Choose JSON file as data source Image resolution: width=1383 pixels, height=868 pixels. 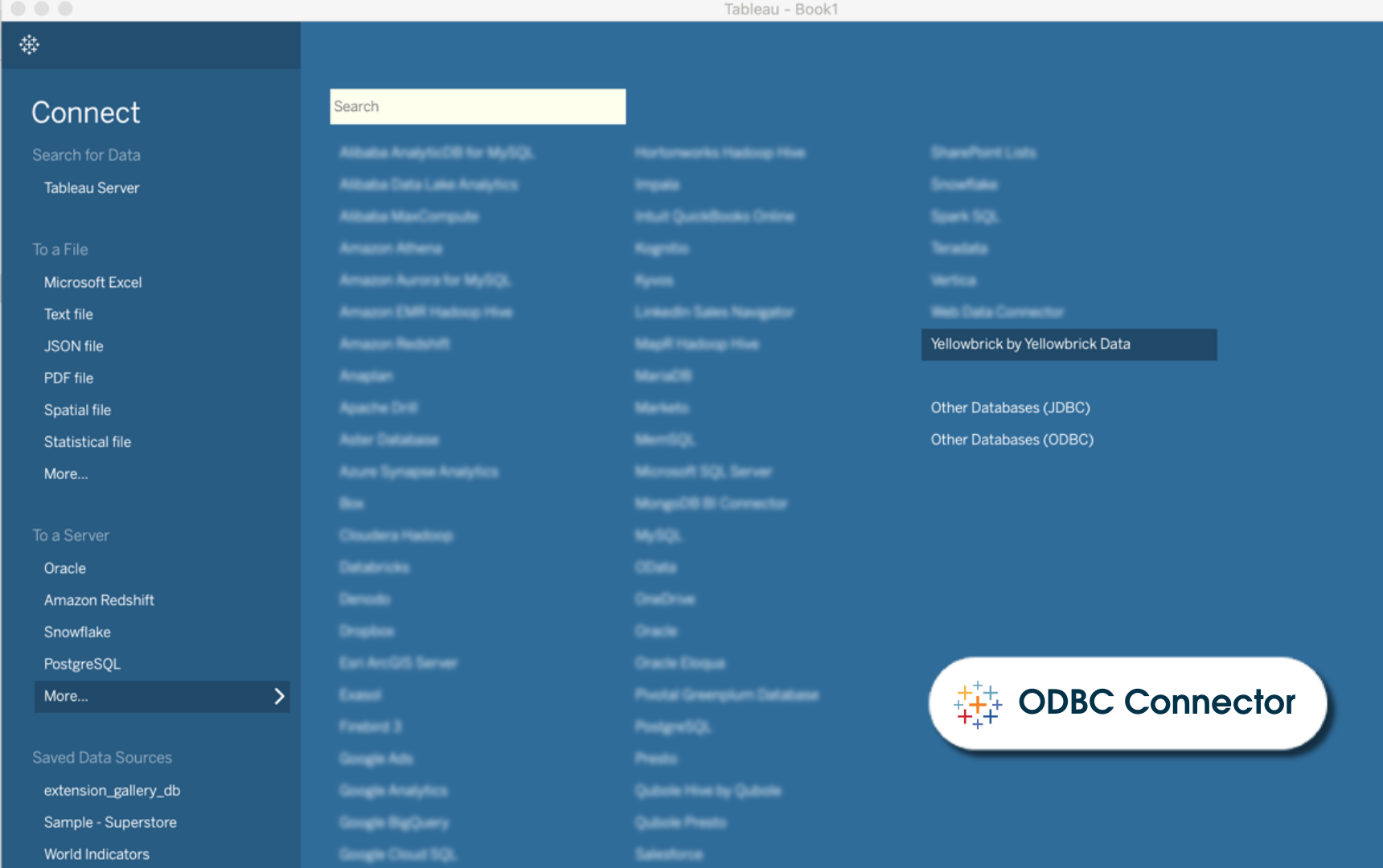(73, 346)
